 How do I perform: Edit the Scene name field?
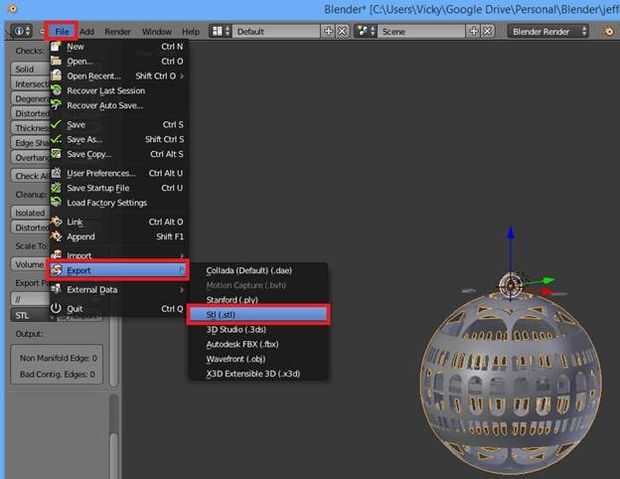422,31
